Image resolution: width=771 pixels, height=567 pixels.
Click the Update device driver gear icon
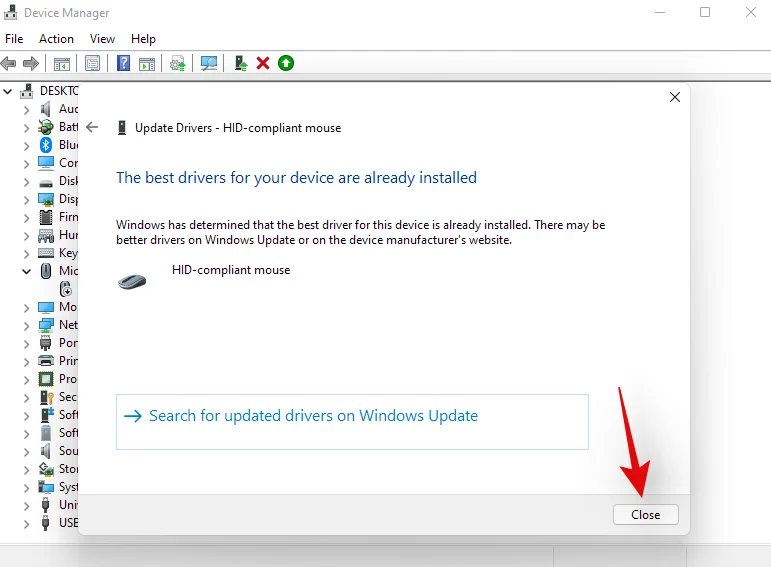click(178, 63)
